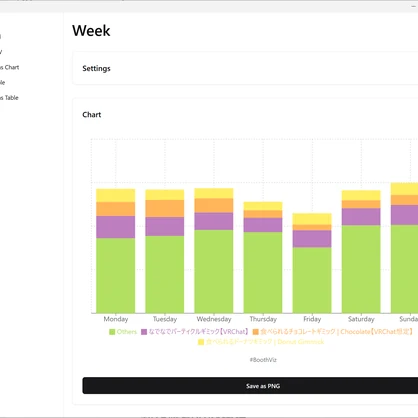
Task: Click the green Others segment of the Thursday bar
Action: pos(263,272)
